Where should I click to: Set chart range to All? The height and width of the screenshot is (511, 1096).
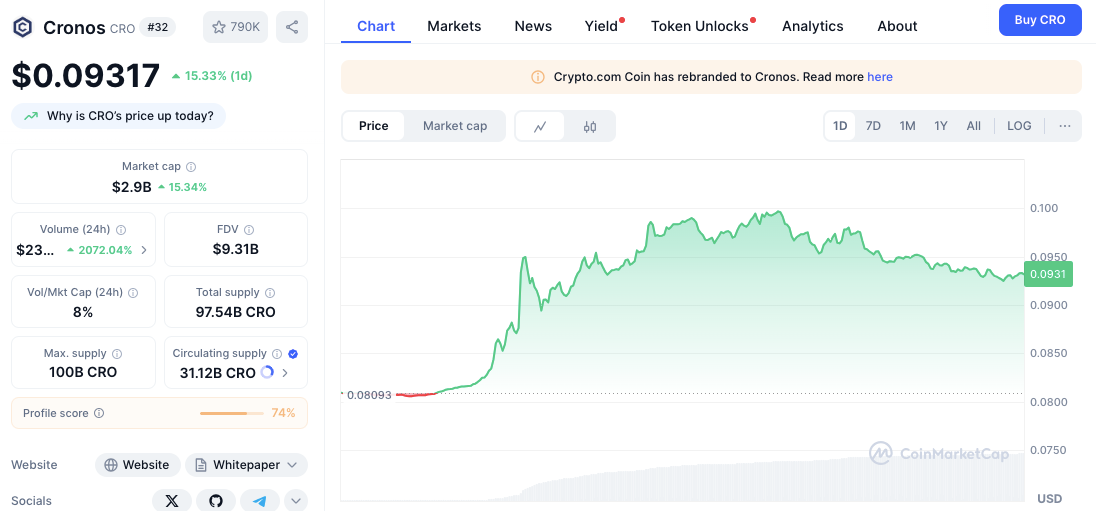pyautogui.click(x=974, y=126)
